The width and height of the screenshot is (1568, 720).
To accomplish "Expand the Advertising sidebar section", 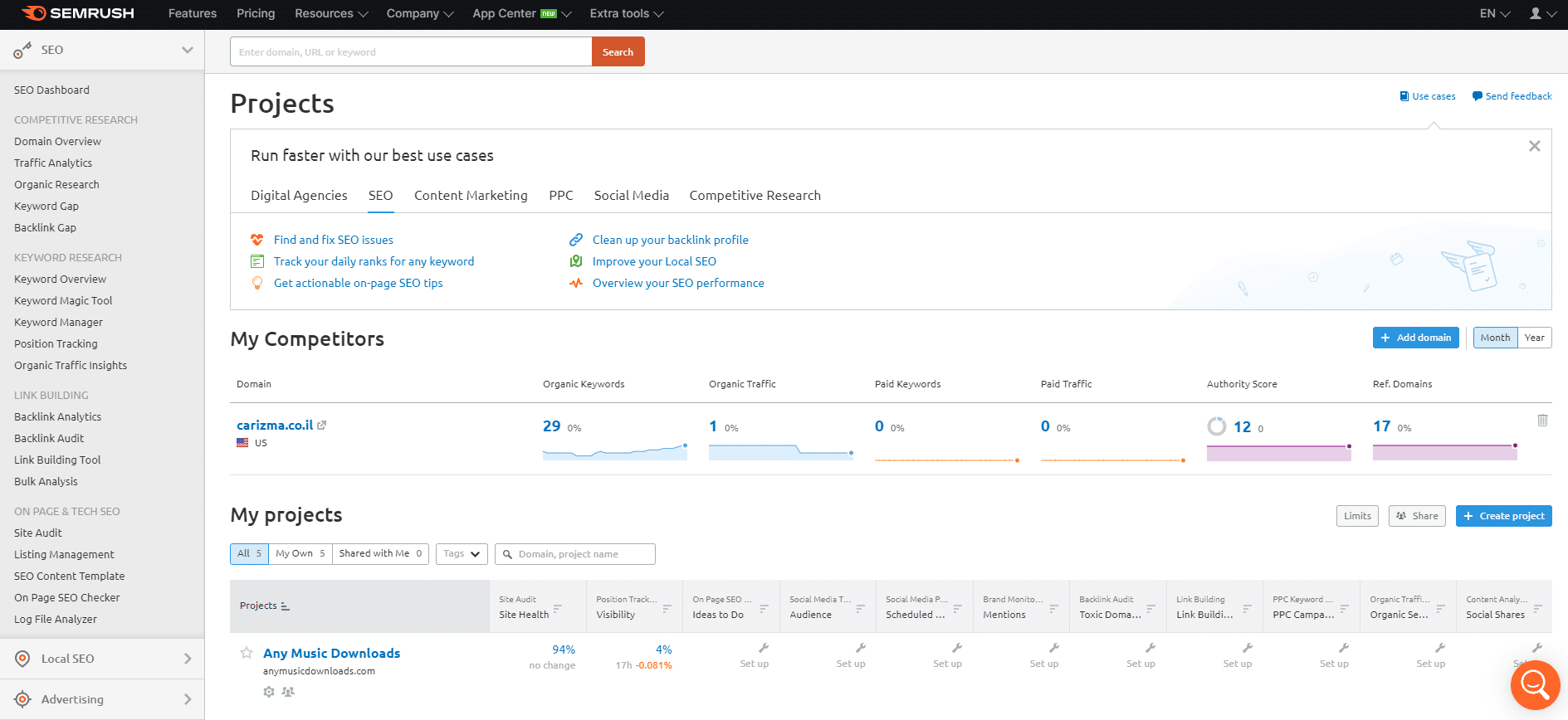I will [188, 699].
